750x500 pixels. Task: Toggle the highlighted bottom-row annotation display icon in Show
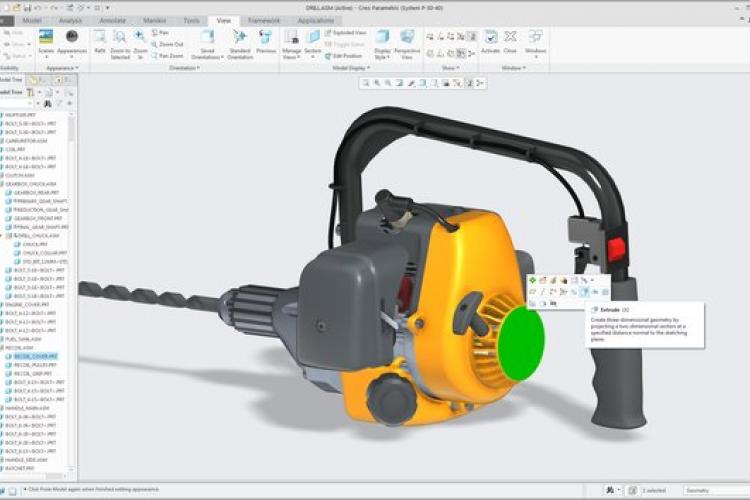pyautogui.click(x=461, y=54)
